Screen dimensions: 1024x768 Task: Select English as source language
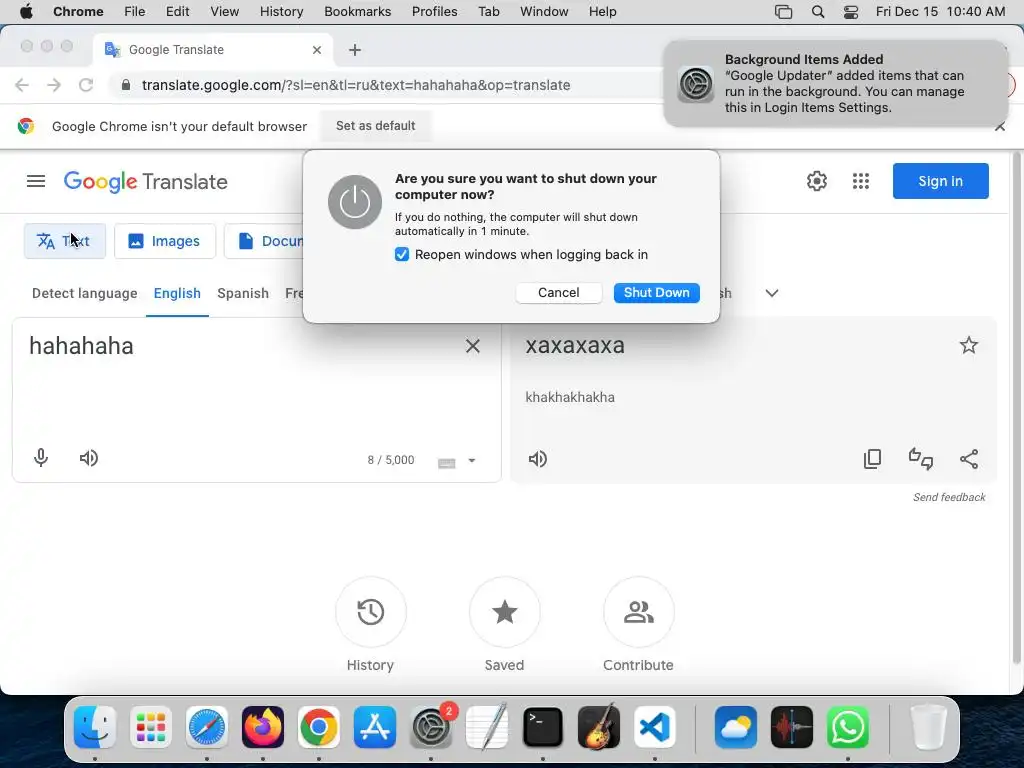click(x=177, y=293)
